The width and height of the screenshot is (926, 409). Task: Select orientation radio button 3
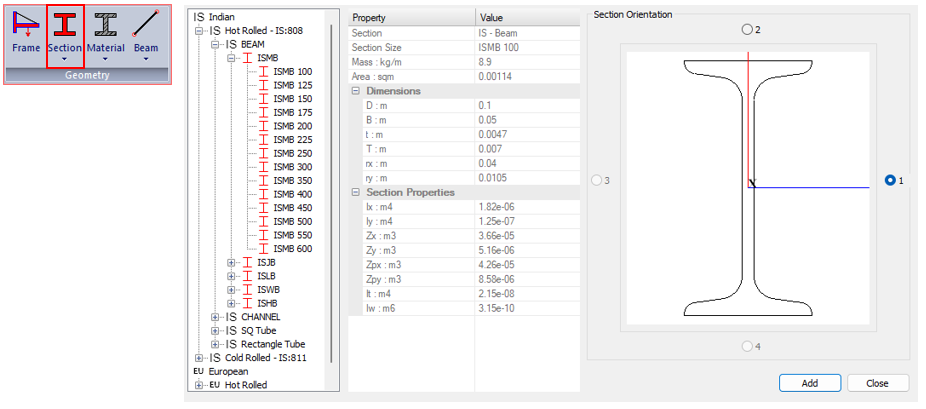point(598,181)
